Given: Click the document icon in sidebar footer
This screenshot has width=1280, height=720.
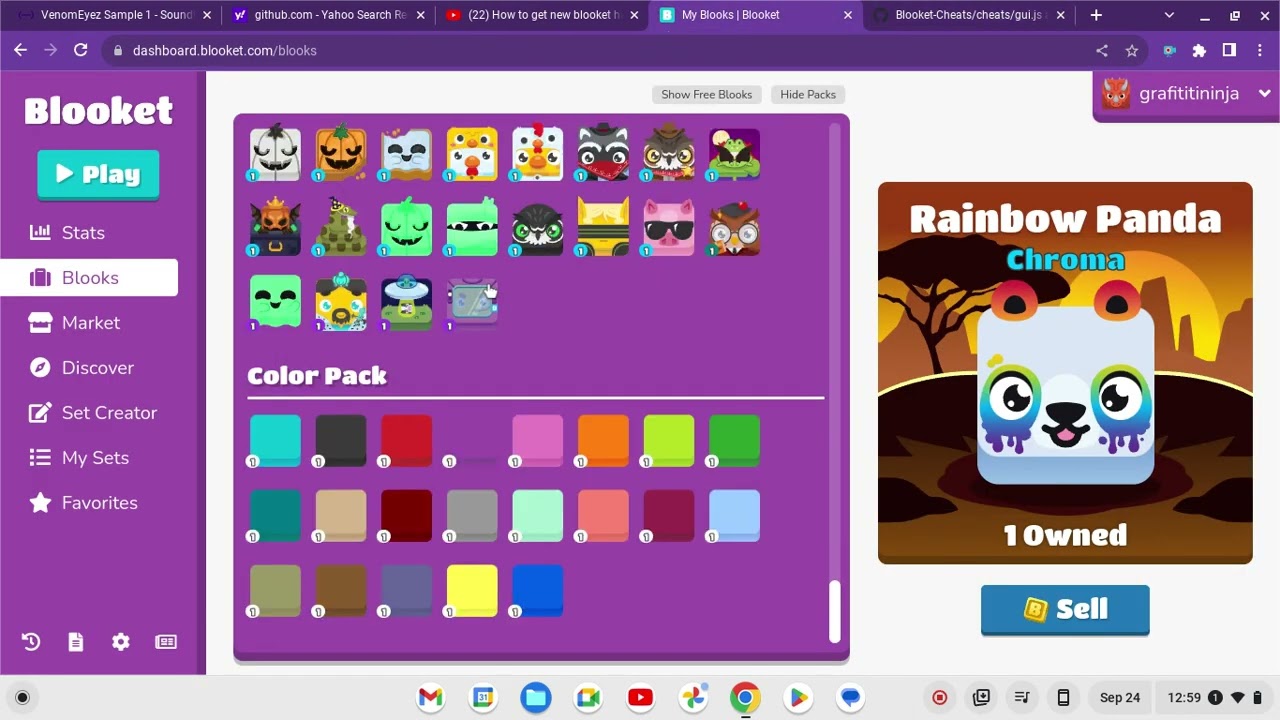Looking at the screenshot, I should 76,642.
